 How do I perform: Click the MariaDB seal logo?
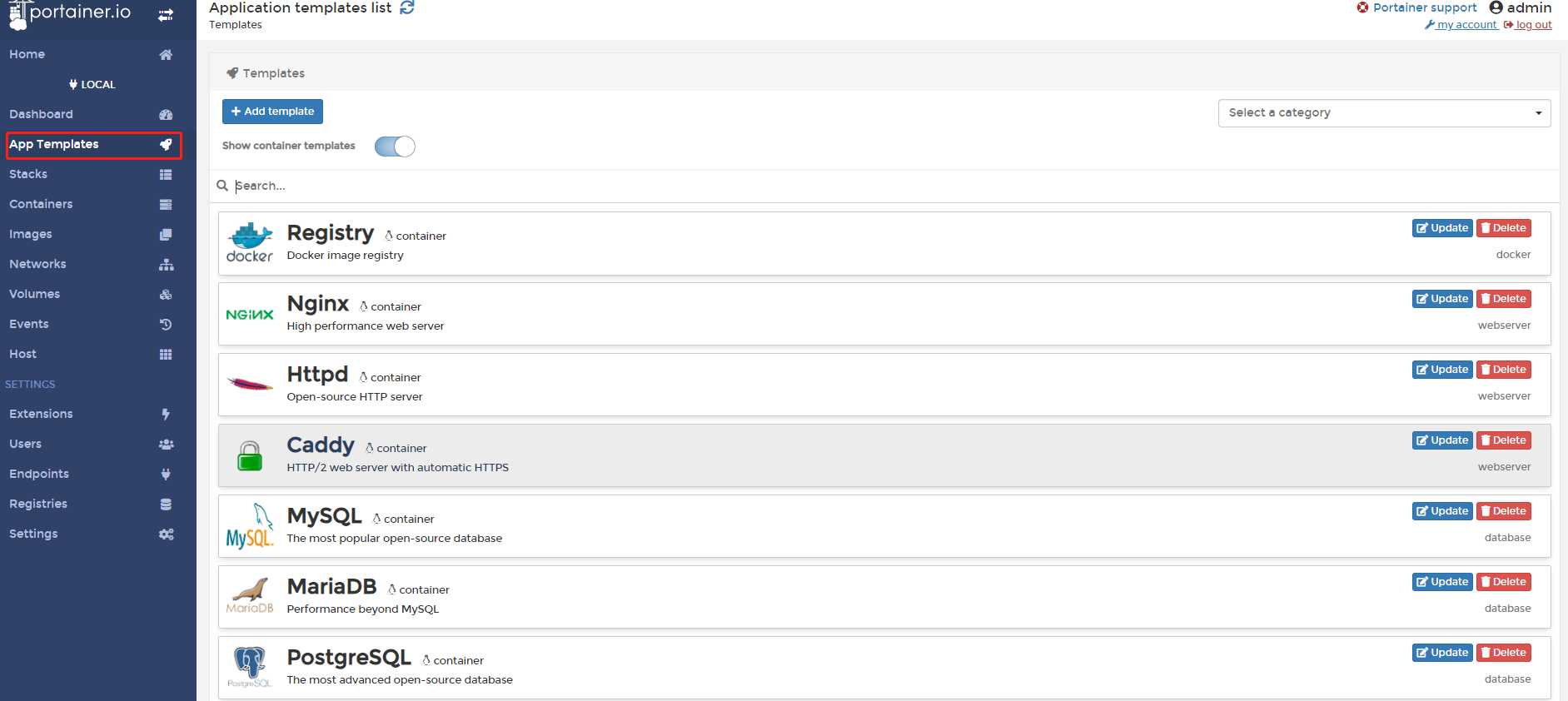[x=250, y=596]
